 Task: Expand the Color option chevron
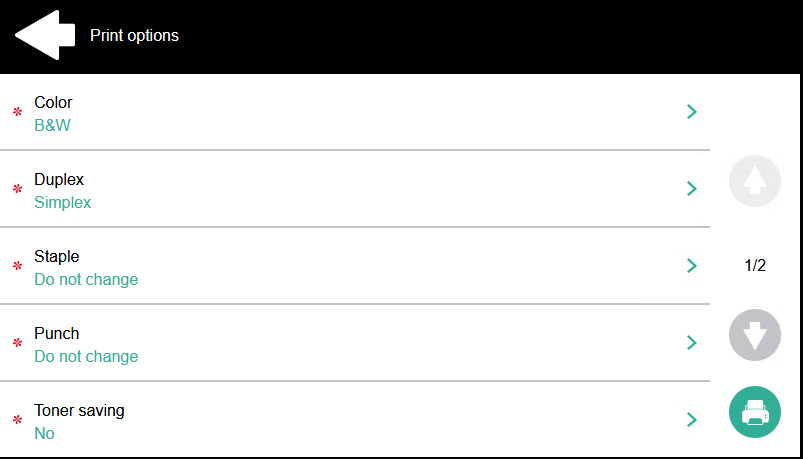691,112
